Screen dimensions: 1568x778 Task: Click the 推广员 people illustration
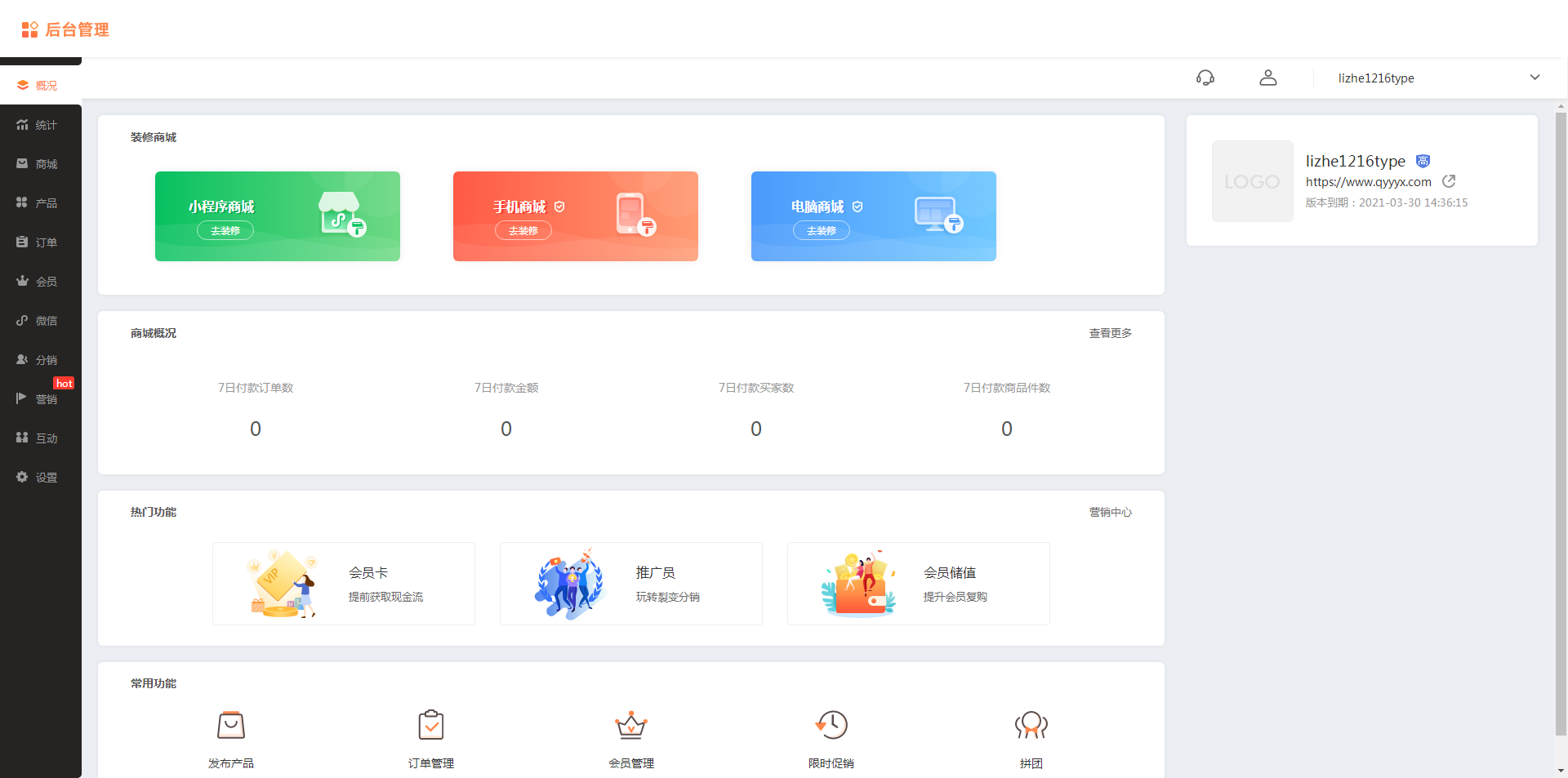point(569,584)
